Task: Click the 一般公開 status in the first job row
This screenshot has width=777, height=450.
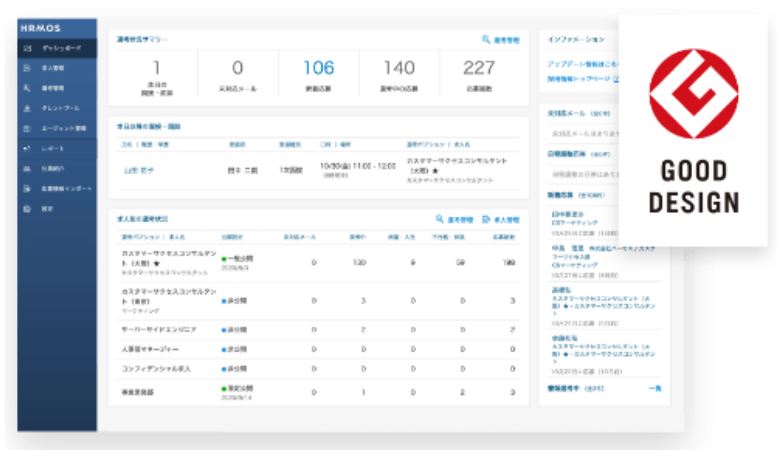Action: coord(237,258)
